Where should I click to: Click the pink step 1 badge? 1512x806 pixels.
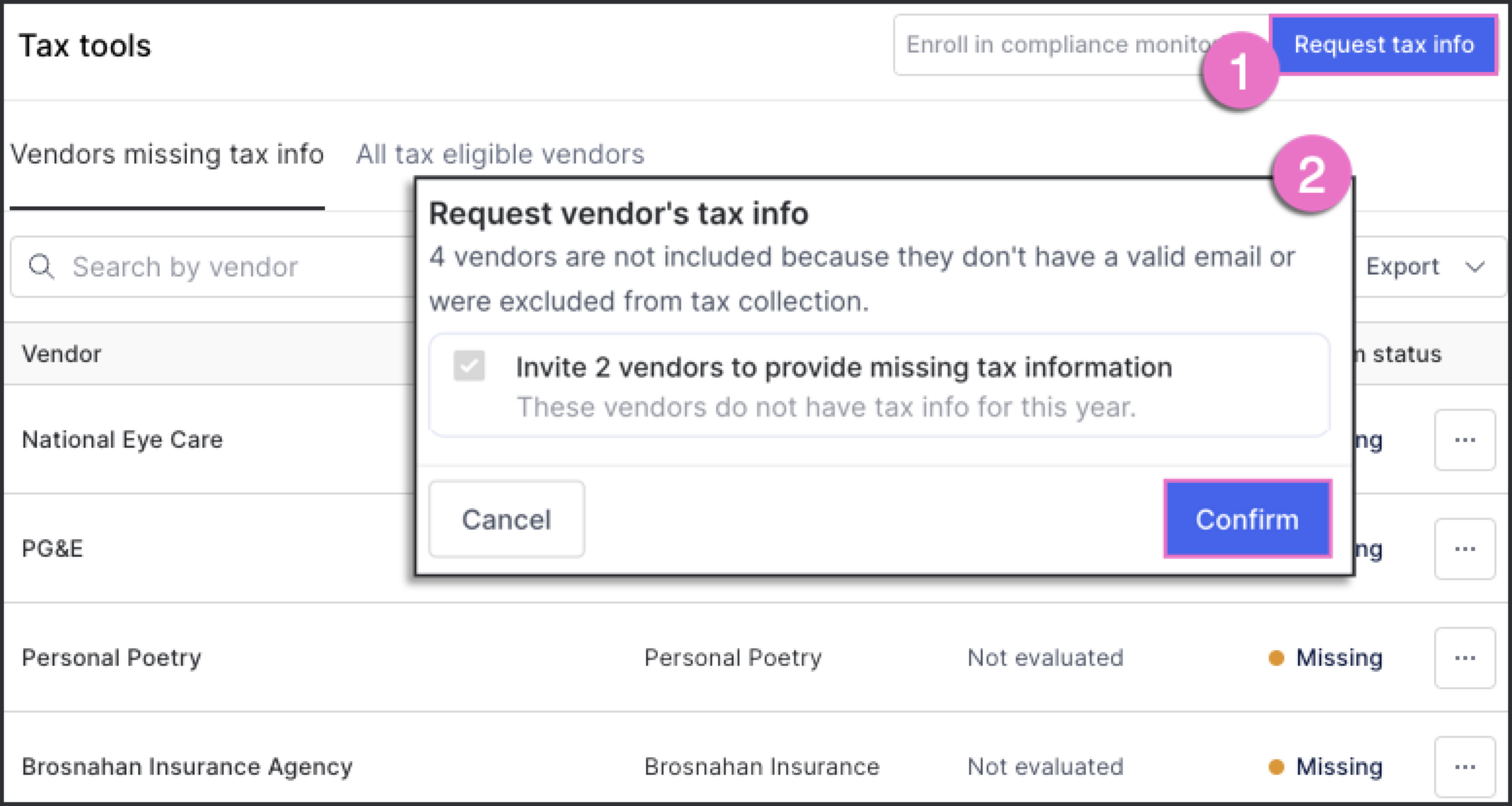pos(1239,71)
